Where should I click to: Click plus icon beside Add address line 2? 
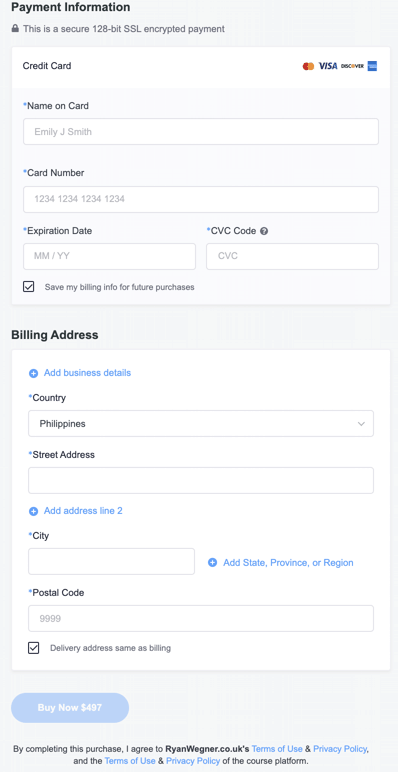(33, 511)
